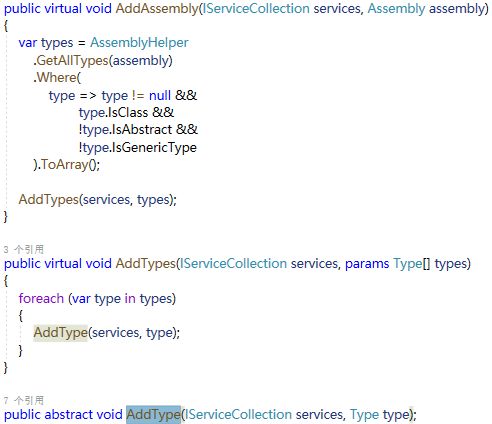Click the AddType call inside foreach loop

point(60,332)
